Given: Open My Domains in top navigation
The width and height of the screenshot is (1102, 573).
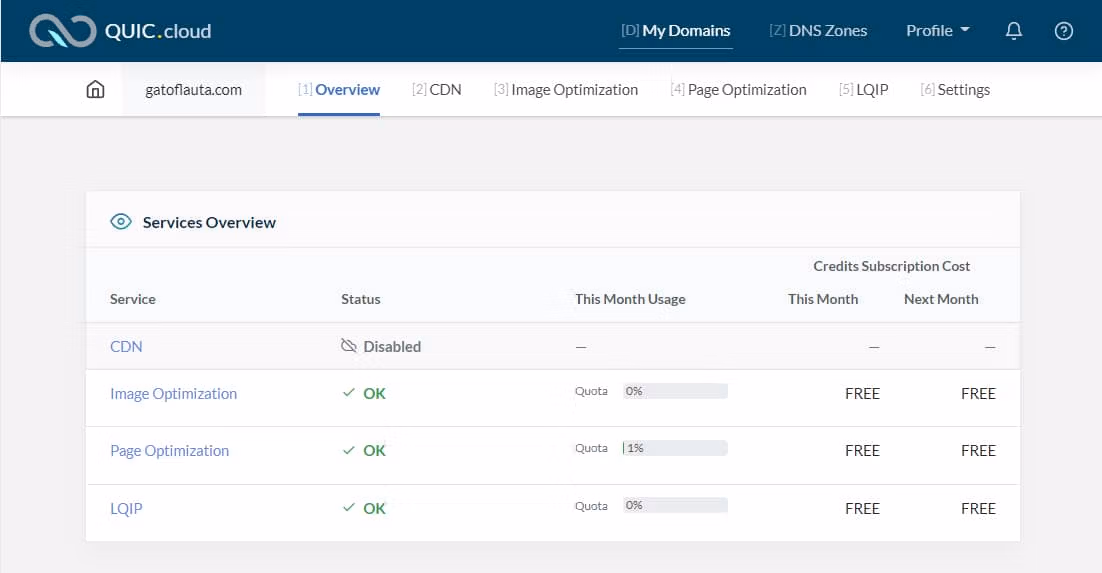Looking at the screenshot, I should [675, 31].
